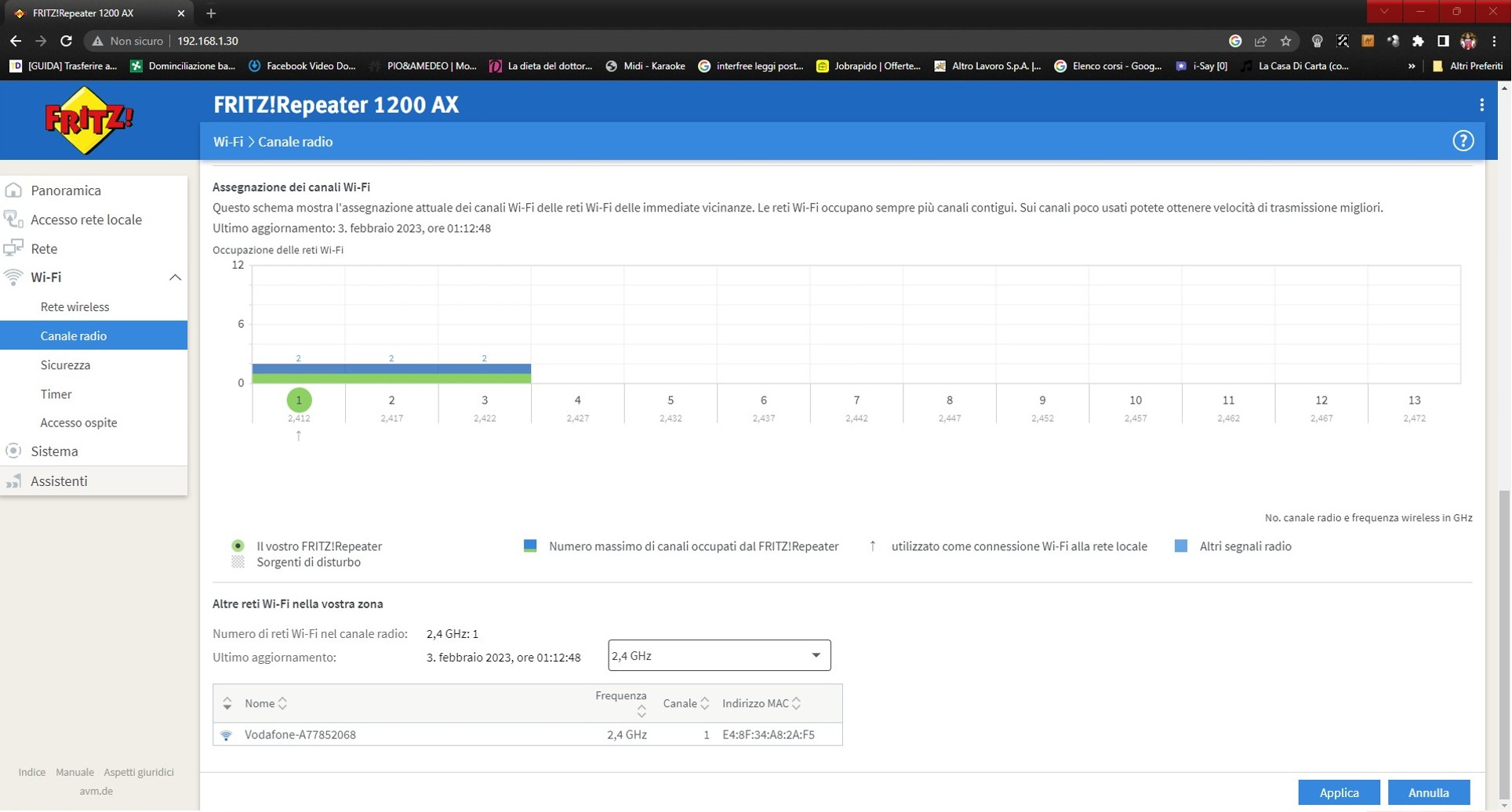Open the Midi - Karaoke bookmark
Image resolution: width=1512 pixels, height=812 pixels.
coord(645,66)
